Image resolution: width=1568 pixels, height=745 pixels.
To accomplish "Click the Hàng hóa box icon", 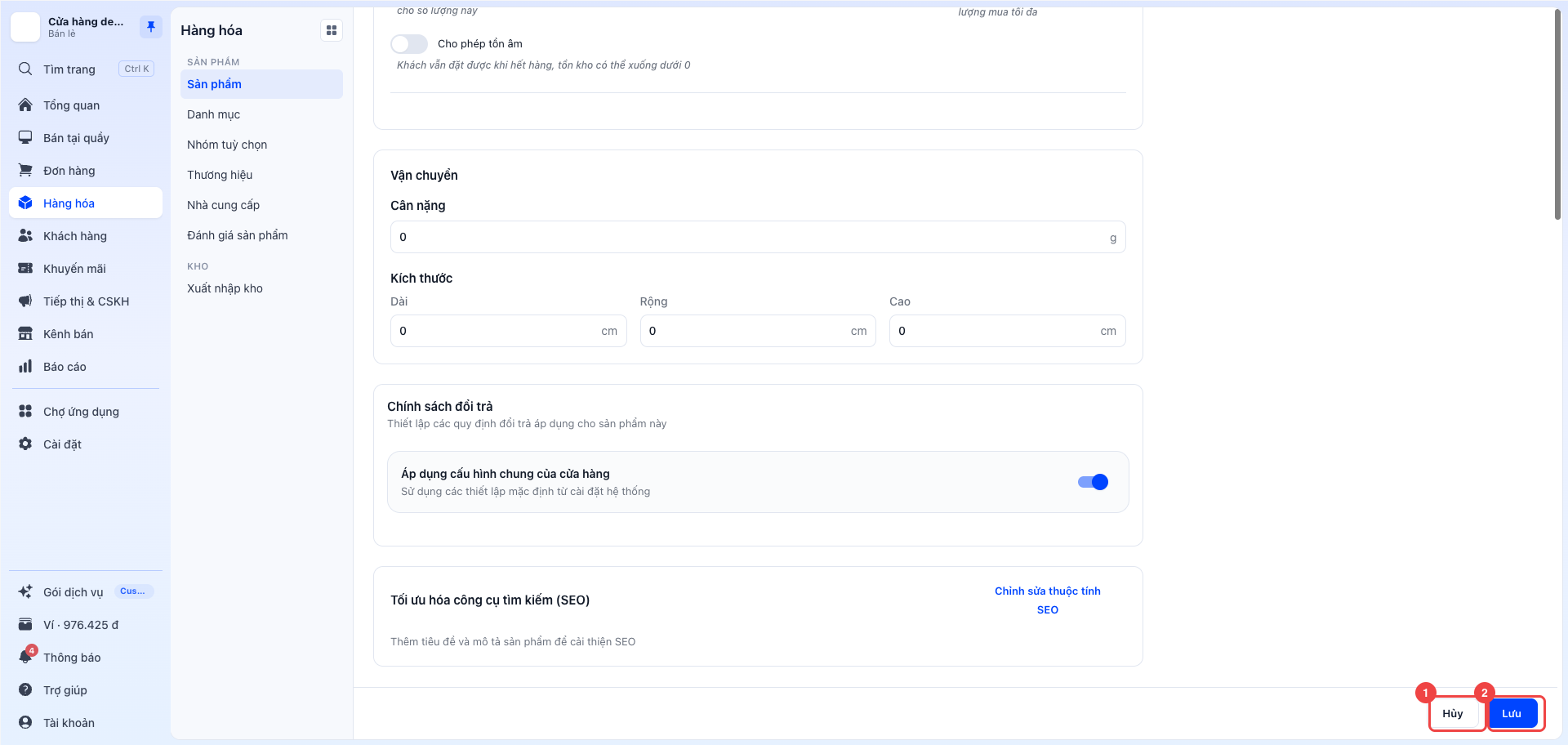I will pyautogui.click(x=25, y=203).
